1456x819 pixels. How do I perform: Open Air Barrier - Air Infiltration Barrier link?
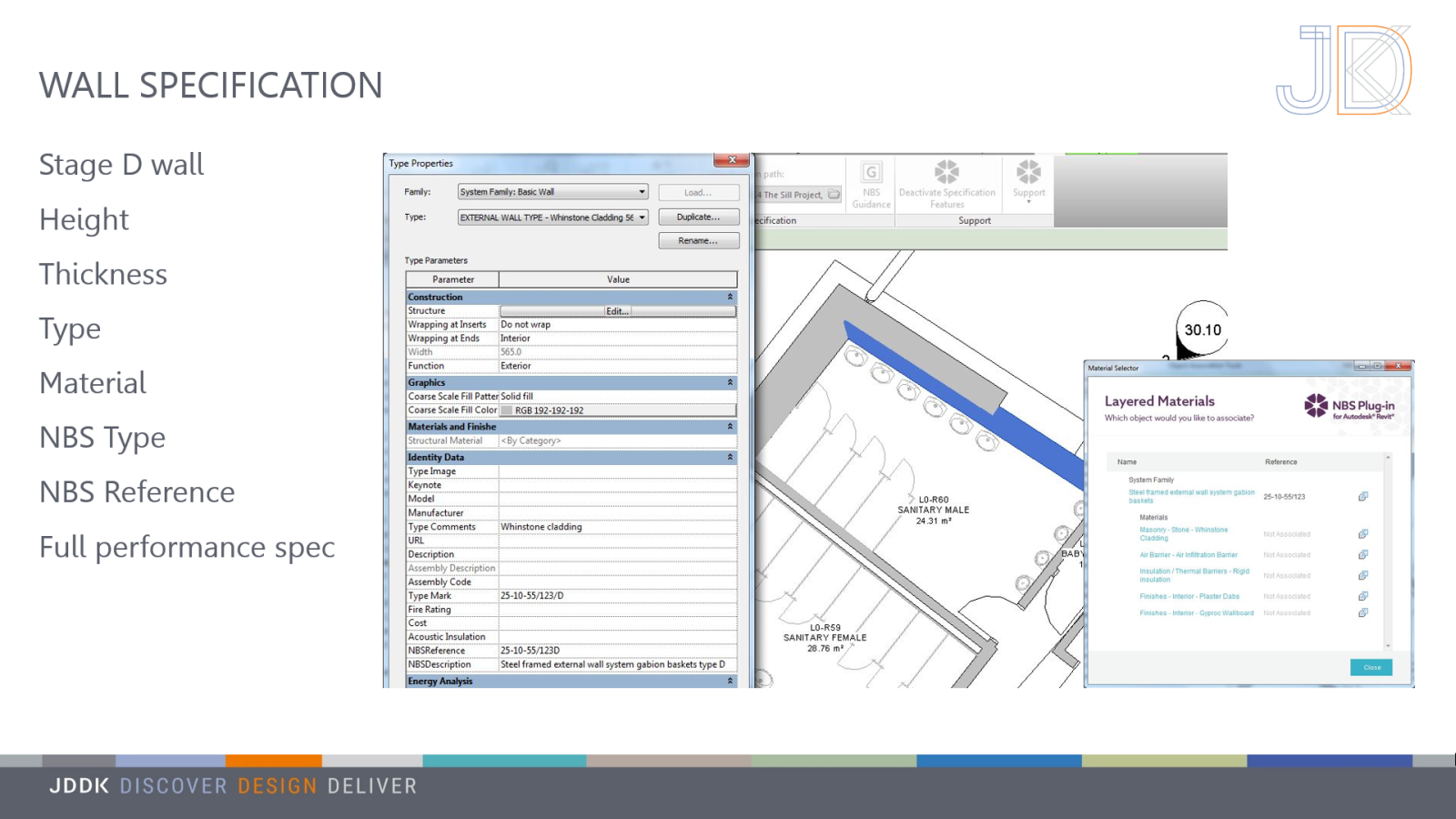tap(1188, 555)
